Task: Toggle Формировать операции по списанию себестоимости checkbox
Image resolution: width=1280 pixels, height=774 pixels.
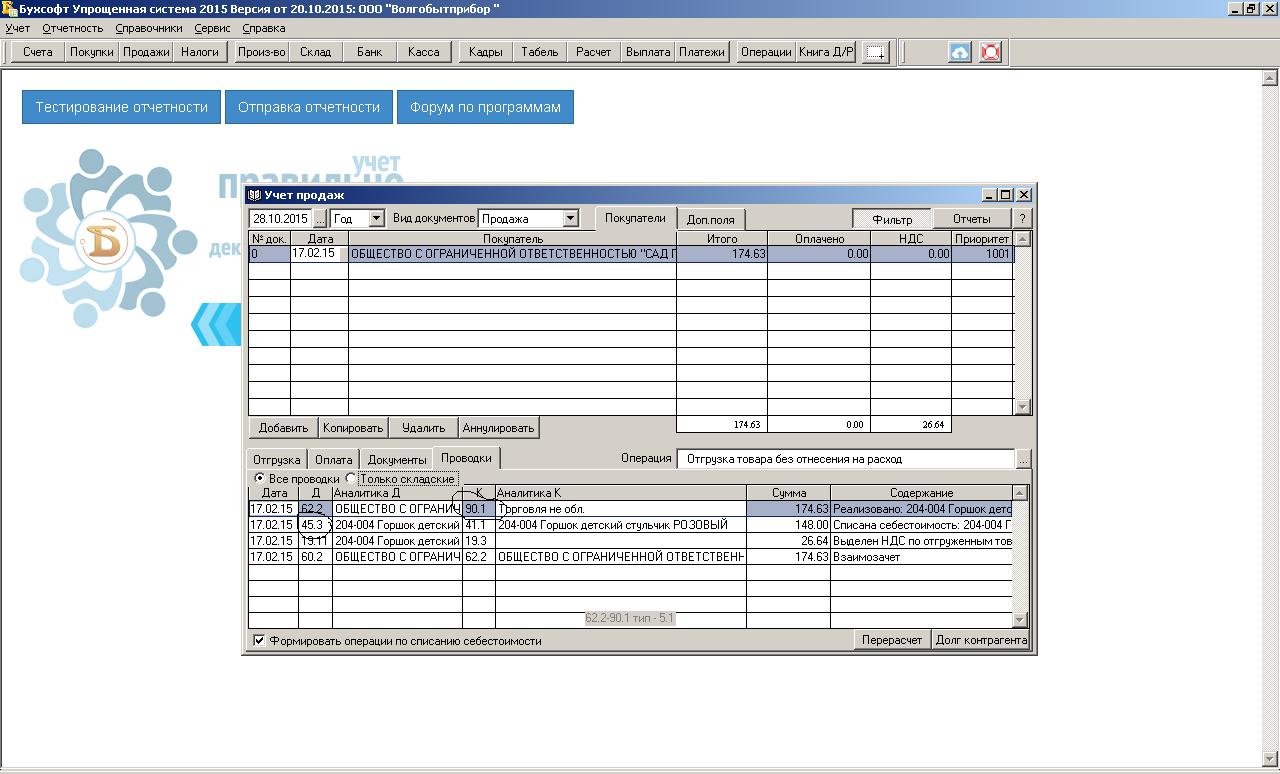Action: 259,641
